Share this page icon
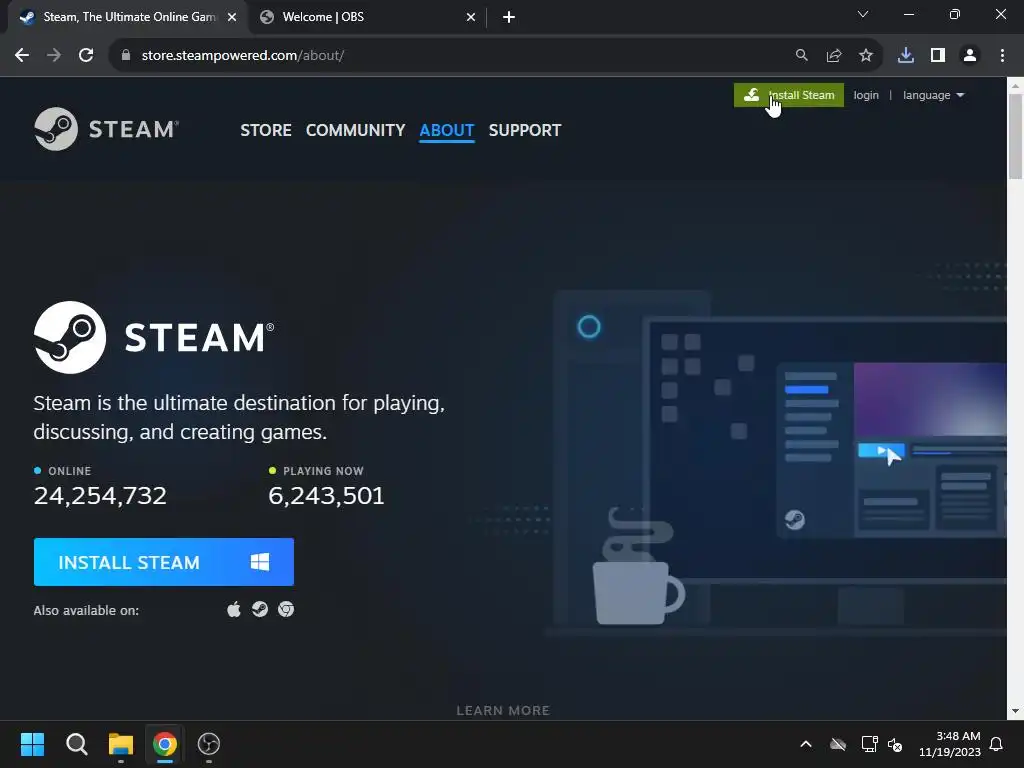1024x768 pixels. click(x=834, y=56)
